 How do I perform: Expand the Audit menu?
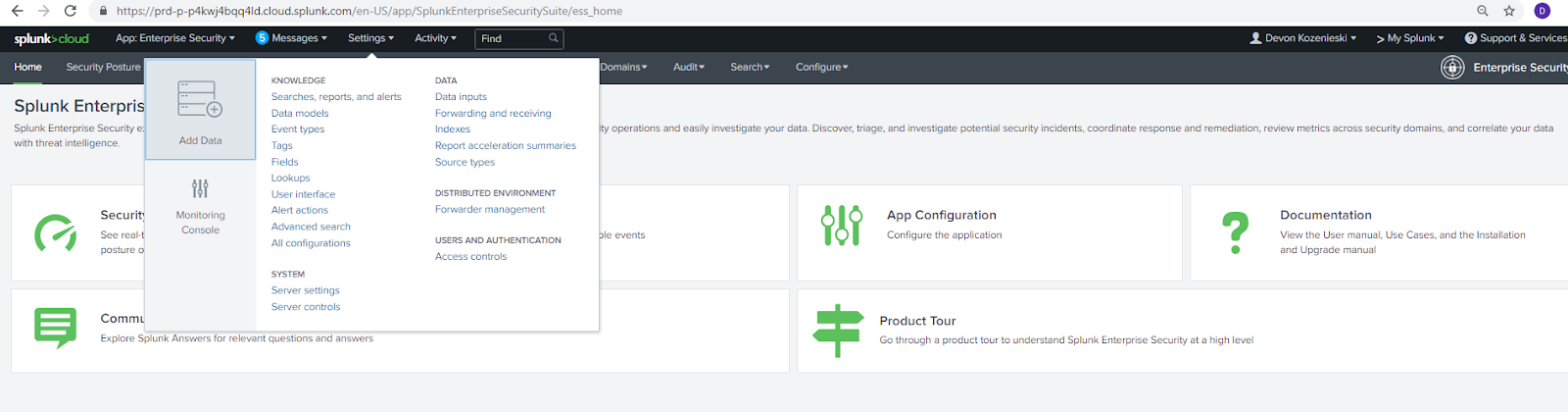[689, 67]
